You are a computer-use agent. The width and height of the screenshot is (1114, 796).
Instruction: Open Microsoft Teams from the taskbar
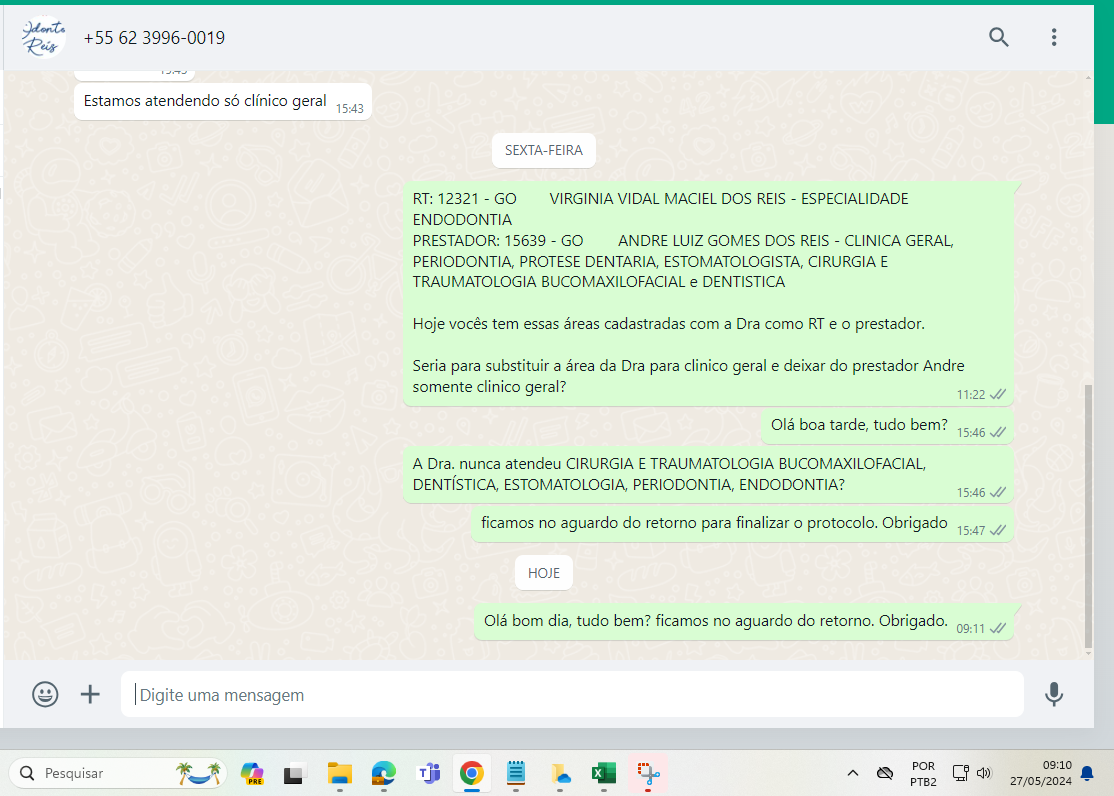(428, 773)
